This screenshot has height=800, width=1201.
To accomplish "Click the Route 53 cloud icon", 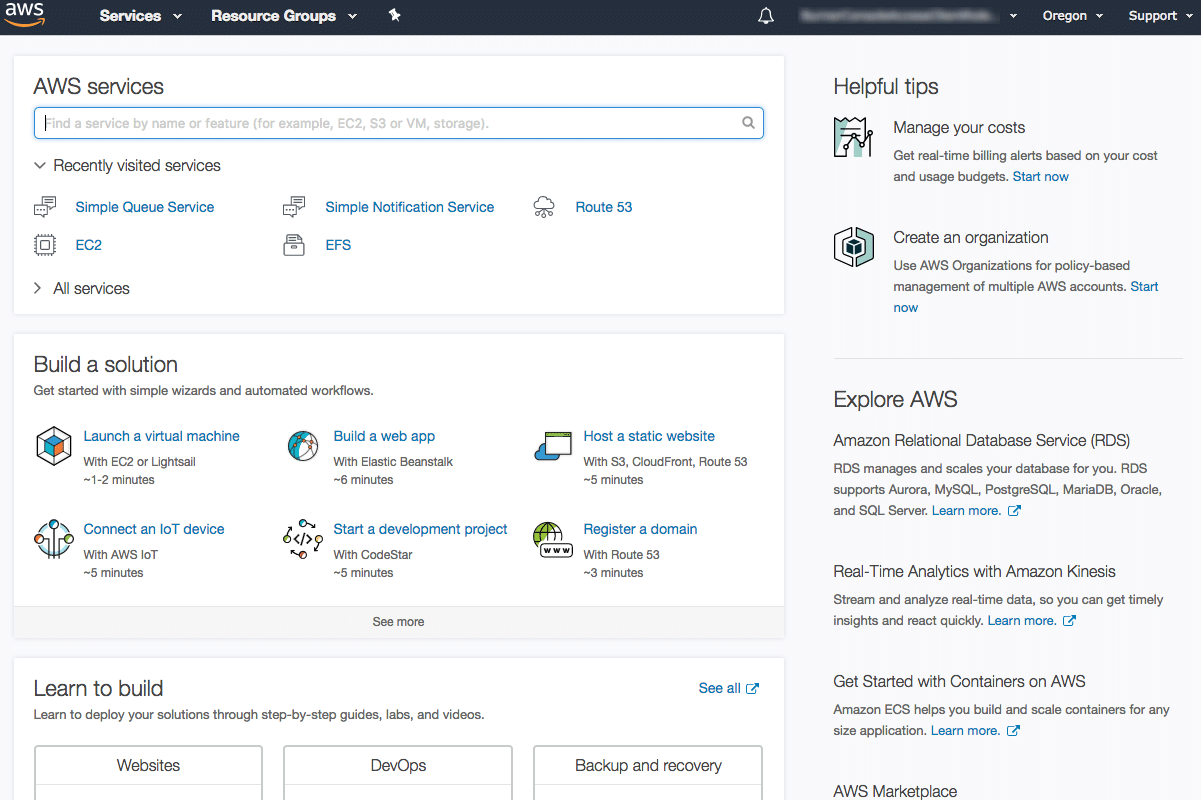I will coord(544,206).
